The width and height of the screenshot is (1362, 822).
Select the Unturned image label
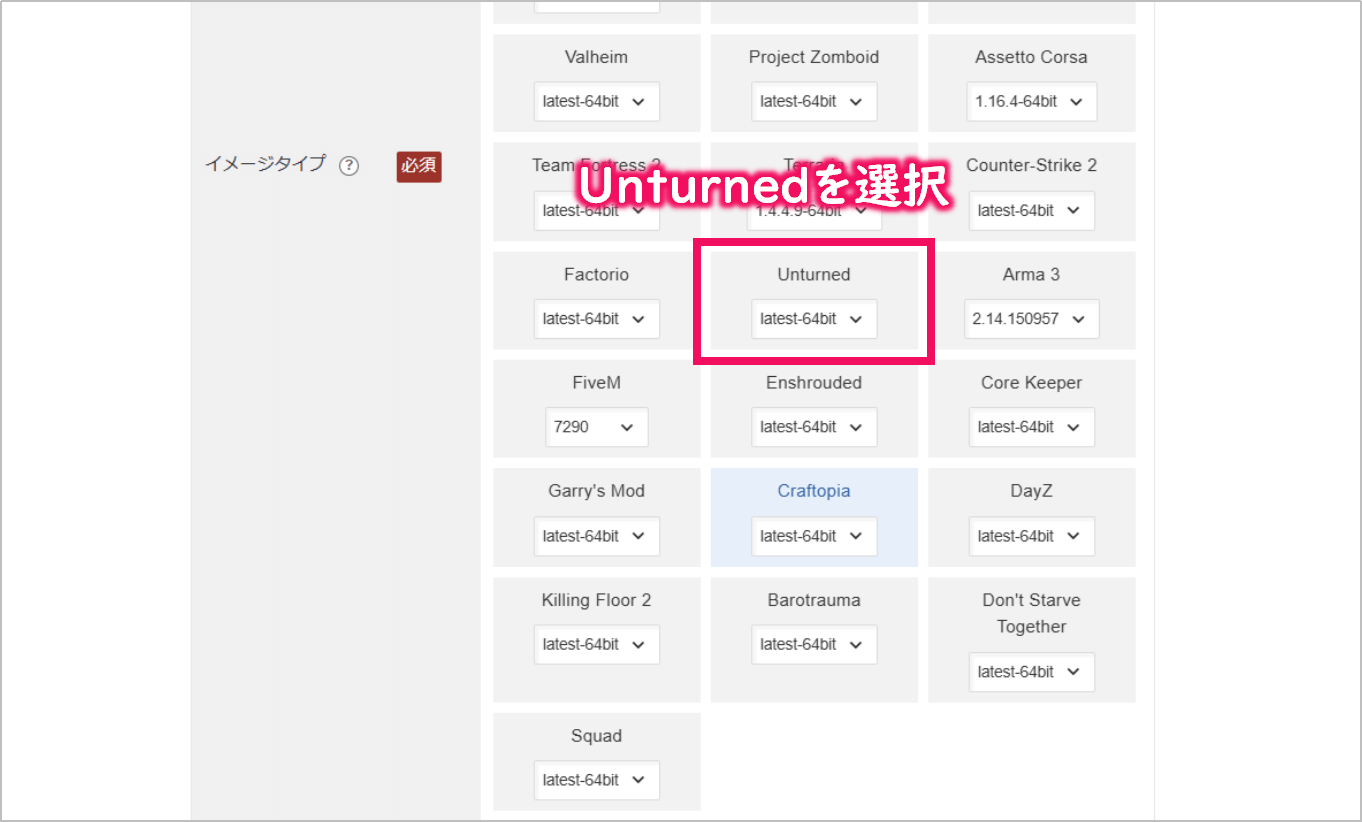[814, 274]
